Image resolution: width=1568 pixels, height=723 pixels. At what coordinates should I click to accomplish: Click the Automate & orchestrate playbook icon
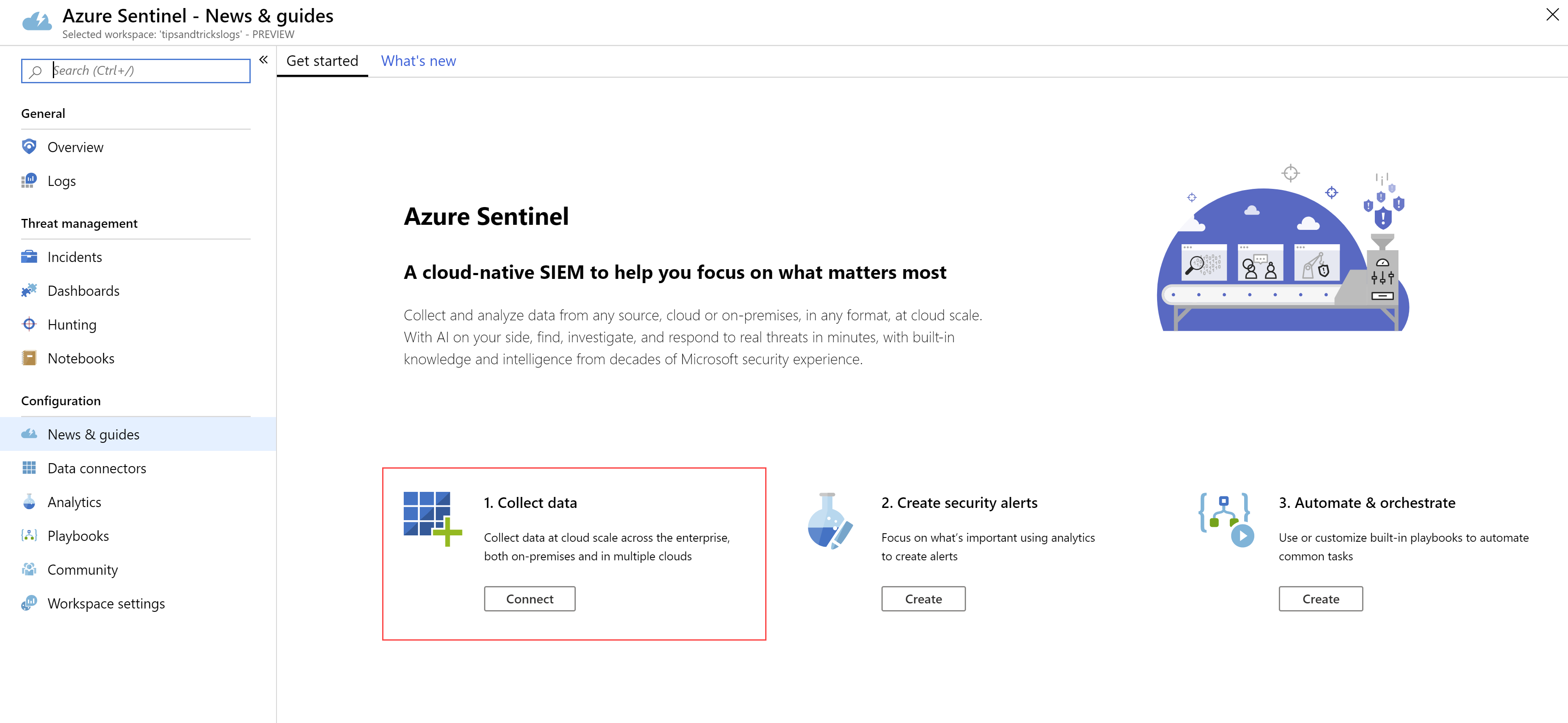pyautogui.click(x=1226, y=520)
